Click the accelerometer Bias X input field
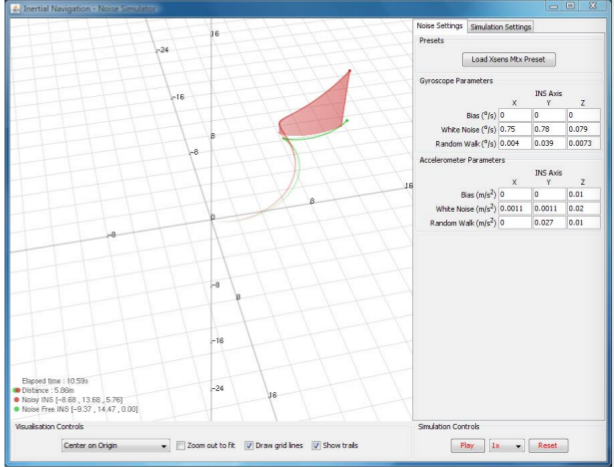This screenshot has width=614, height=467. tap(515, 195)
